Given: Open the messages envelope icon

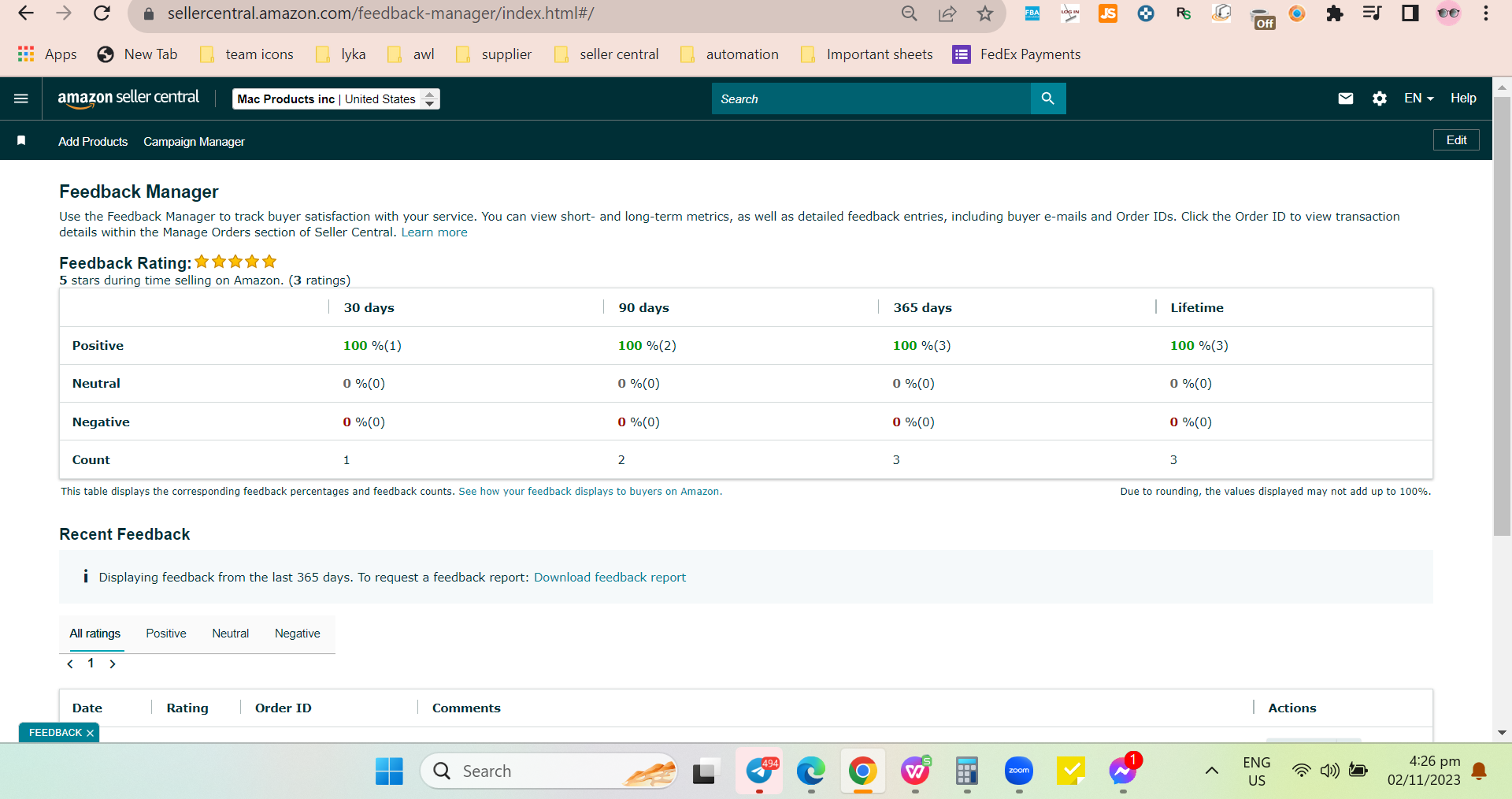Looking at the screenshot, I should point(1346,98).
